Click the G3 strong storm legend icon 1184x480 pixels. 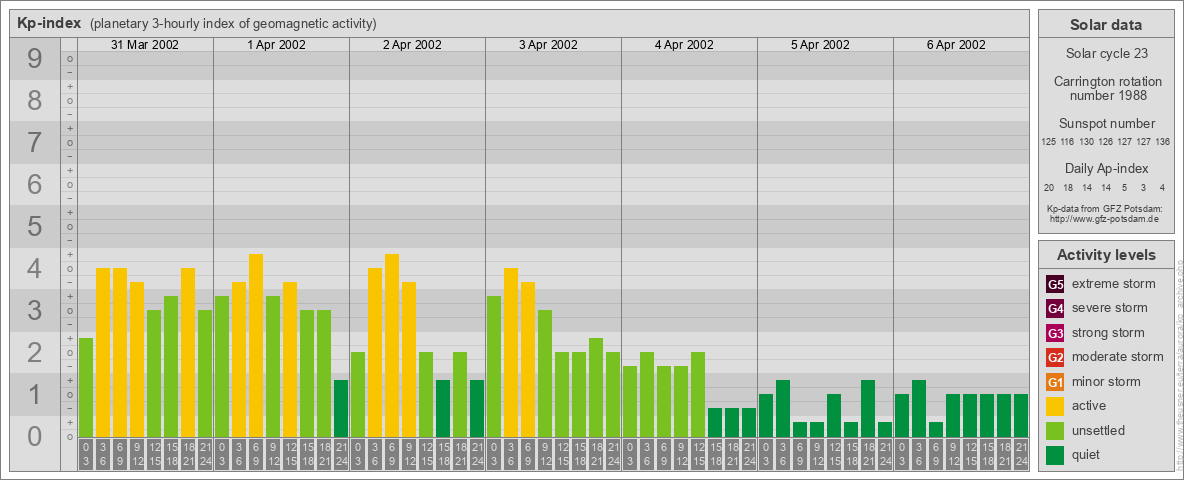tap(1055, 333)
